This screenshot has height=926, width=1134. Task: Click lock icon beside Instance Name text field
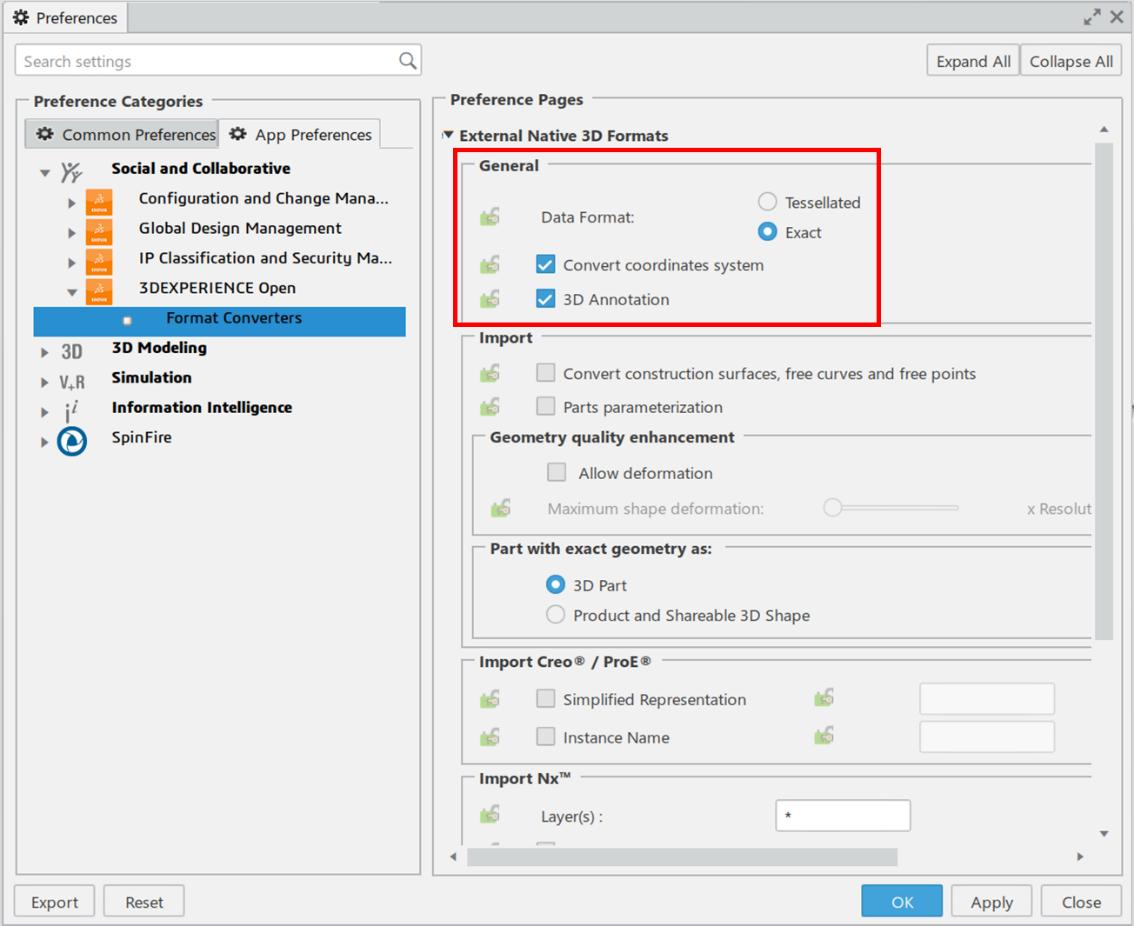click(x=824, y=736)
